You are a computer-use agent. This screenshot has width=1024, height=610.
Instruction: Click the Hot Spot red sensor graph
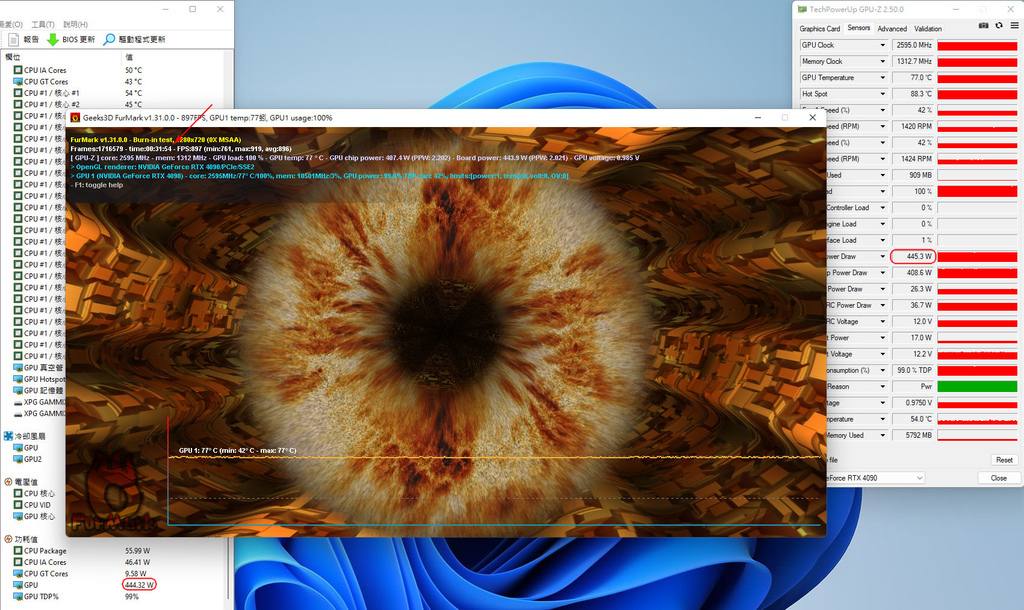click(977, 94)
